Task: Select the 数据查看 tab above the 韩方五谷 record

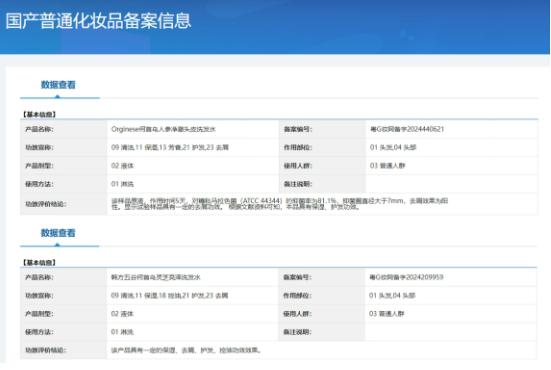Action: 58,233
